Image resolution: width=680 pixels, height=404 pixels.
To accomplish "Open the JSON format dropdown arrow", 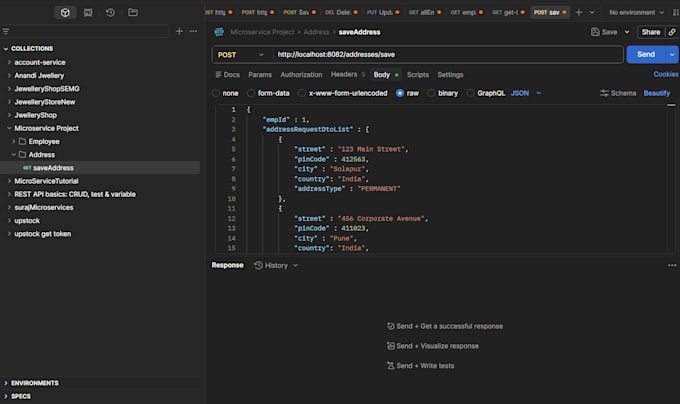I will pos(539,93).
